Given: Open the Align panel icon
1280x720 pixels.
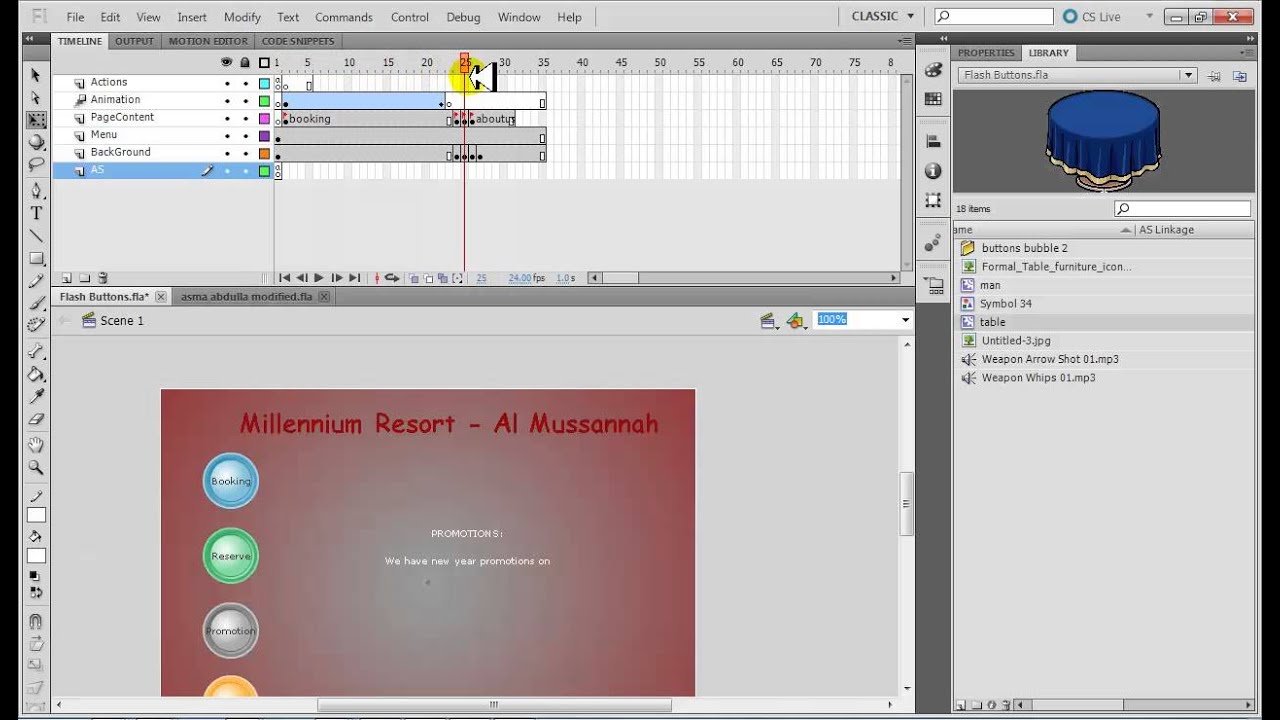Looking at the screenshot, I should click(x=933, y=141).
